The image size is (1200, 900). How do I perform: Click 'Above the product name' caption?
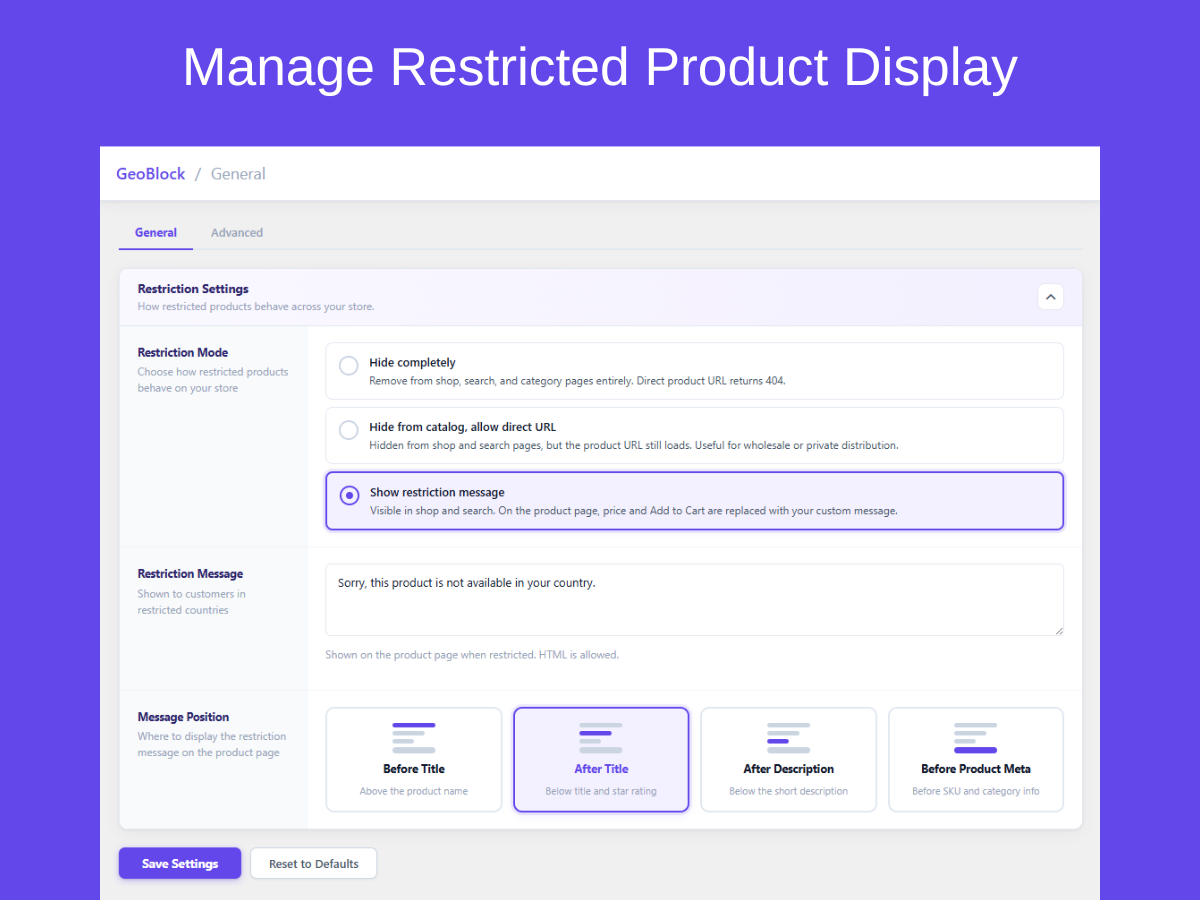pos(414,791)
